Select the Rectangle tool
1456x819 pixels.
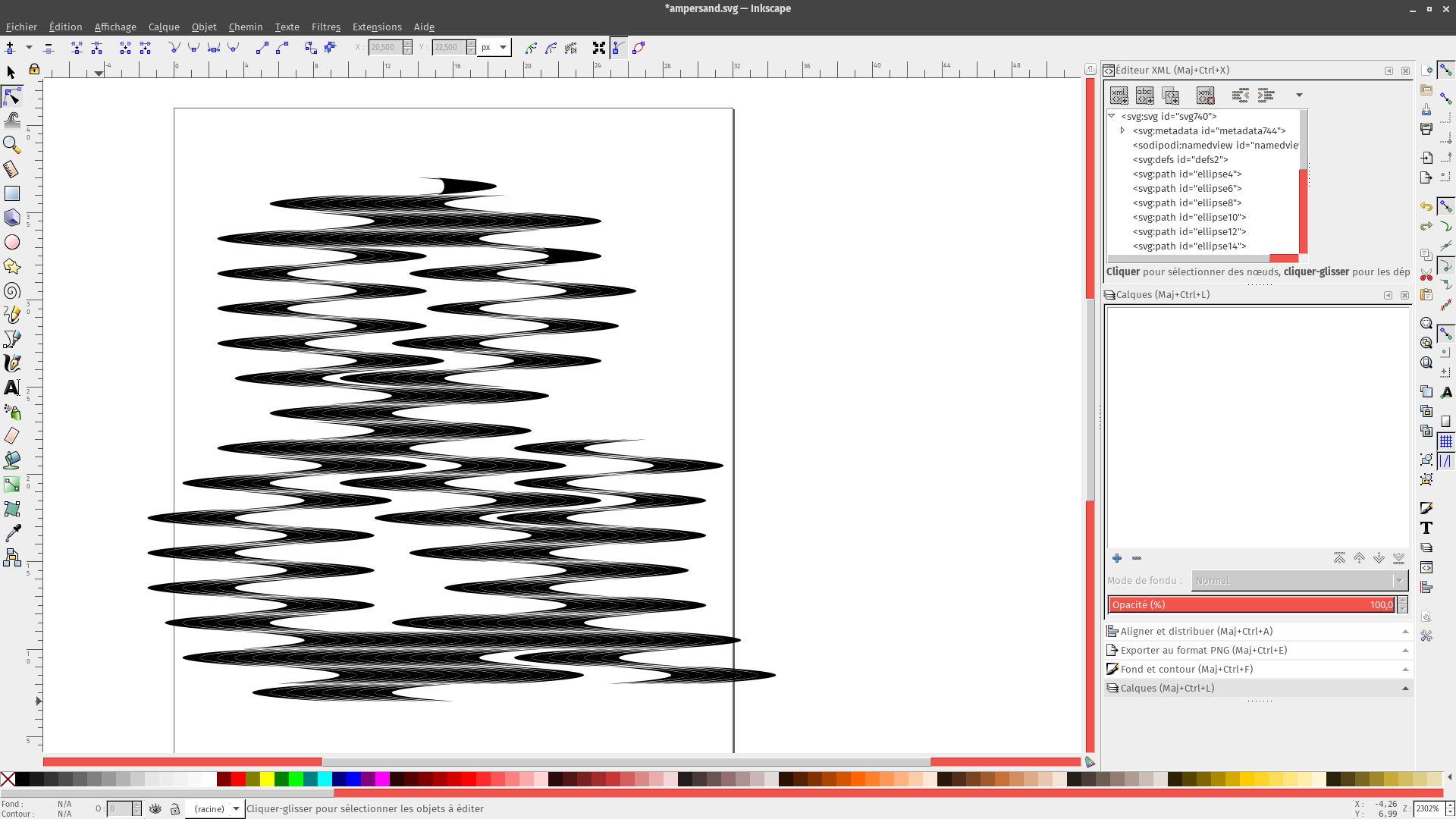[12, 193]
